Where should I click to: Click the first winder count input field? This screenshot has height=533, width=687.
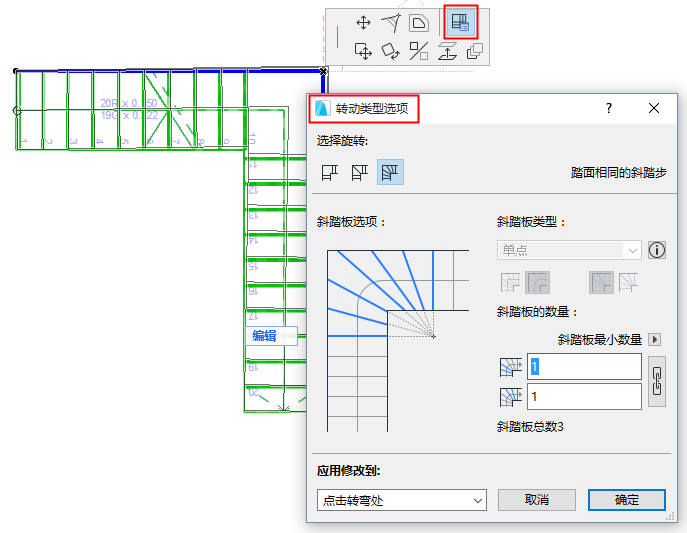click(x=584, y=367)
